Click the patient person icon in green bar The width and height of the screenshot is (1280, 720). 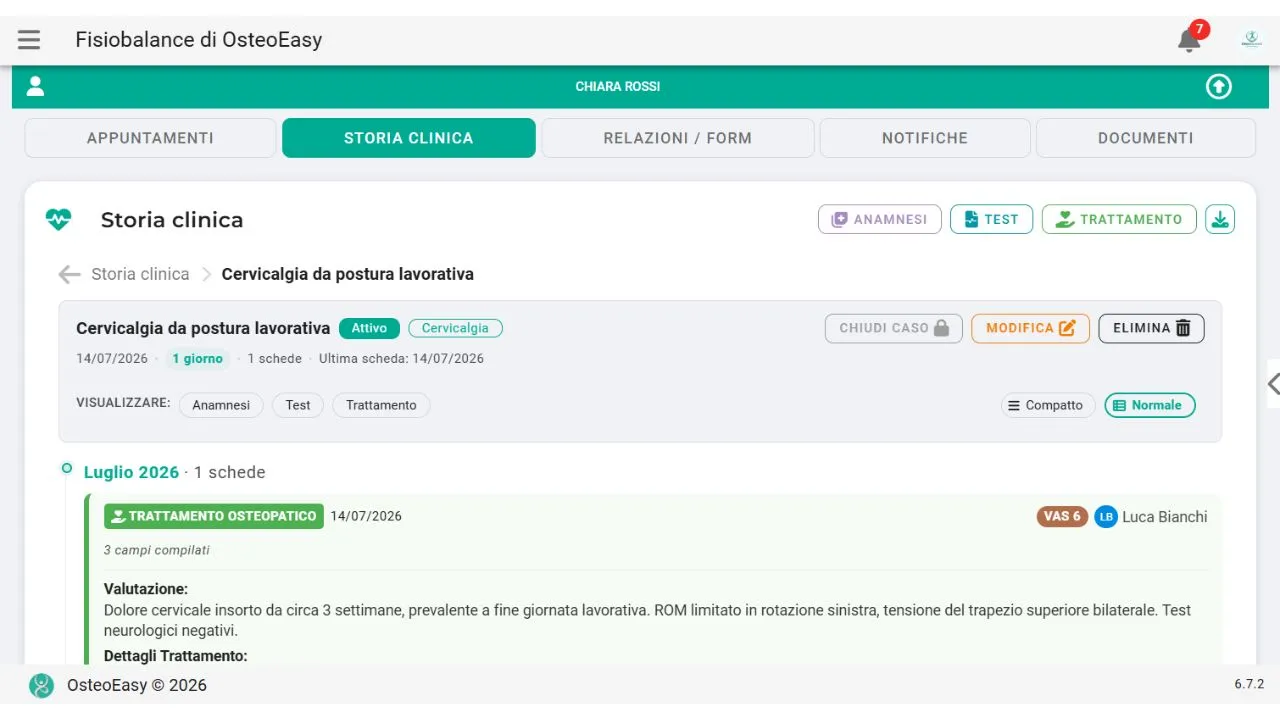pyautogui.click(x=36, y=86)
